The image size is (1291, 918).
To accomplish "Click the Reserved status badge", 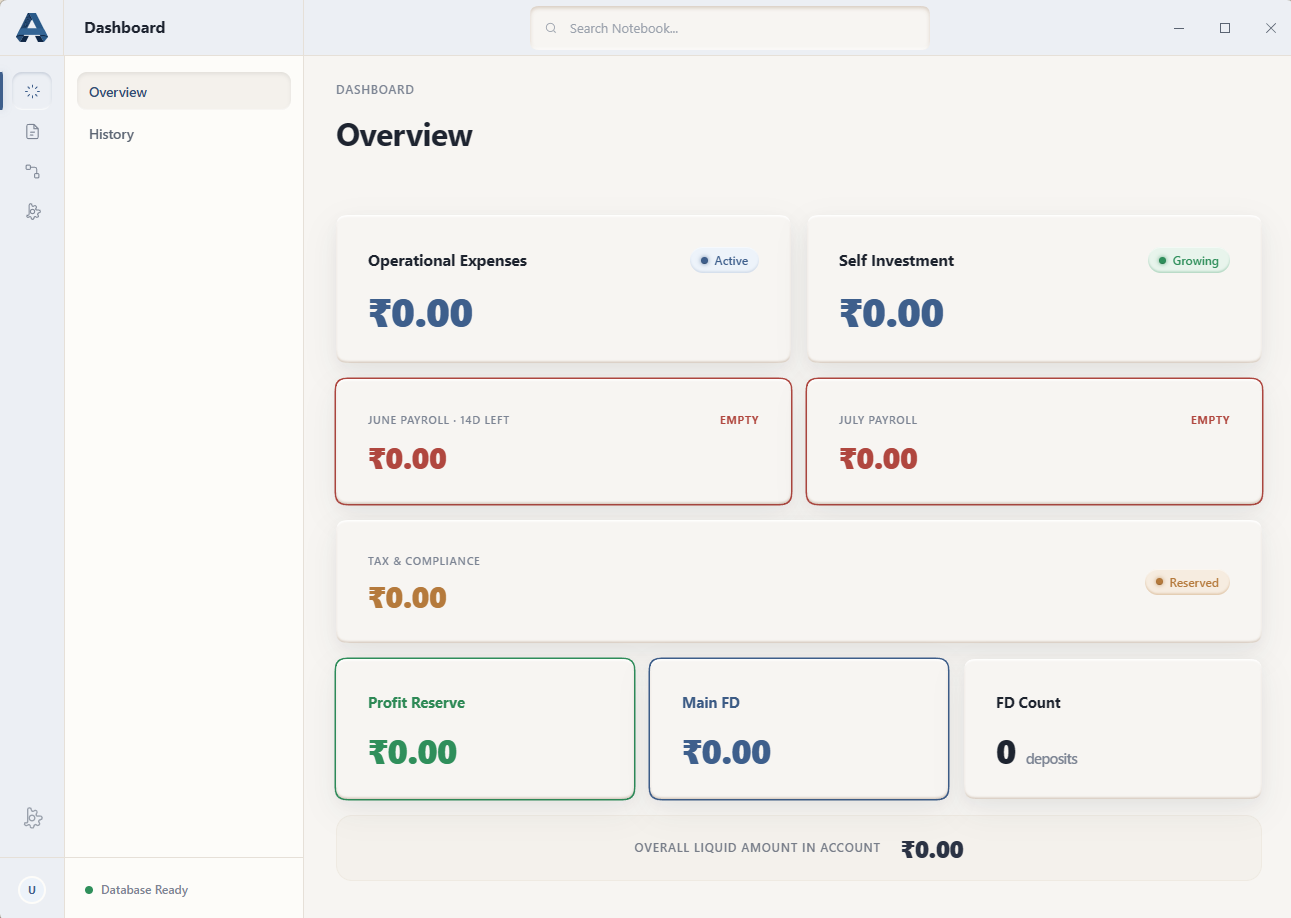I will pyautogui.click(x=1187, y=582).
